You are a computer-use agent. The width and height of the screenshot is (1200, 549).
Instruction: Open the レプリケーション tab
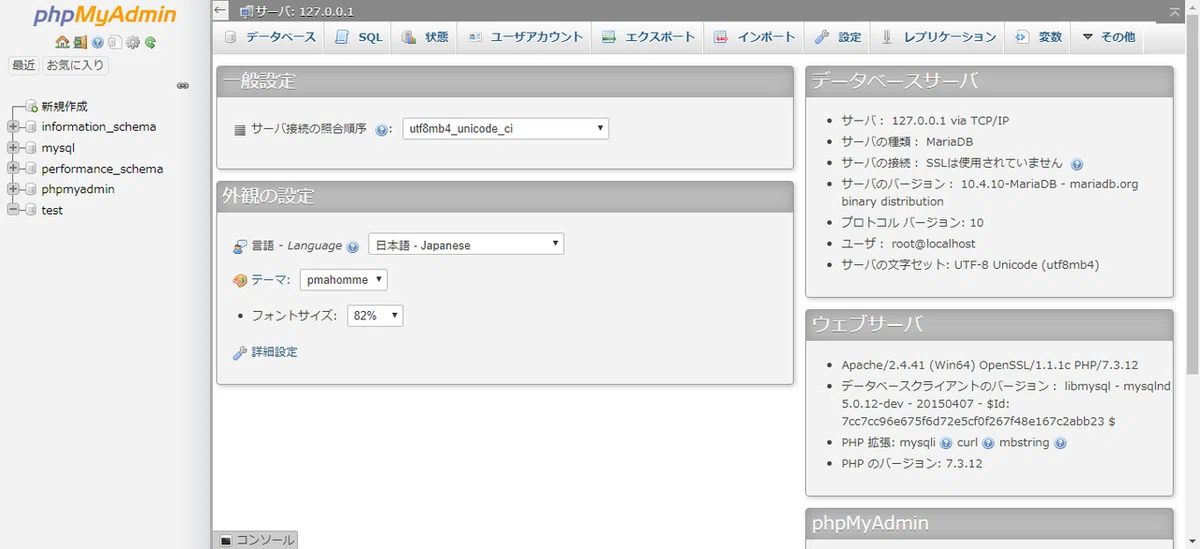[938, 37]
